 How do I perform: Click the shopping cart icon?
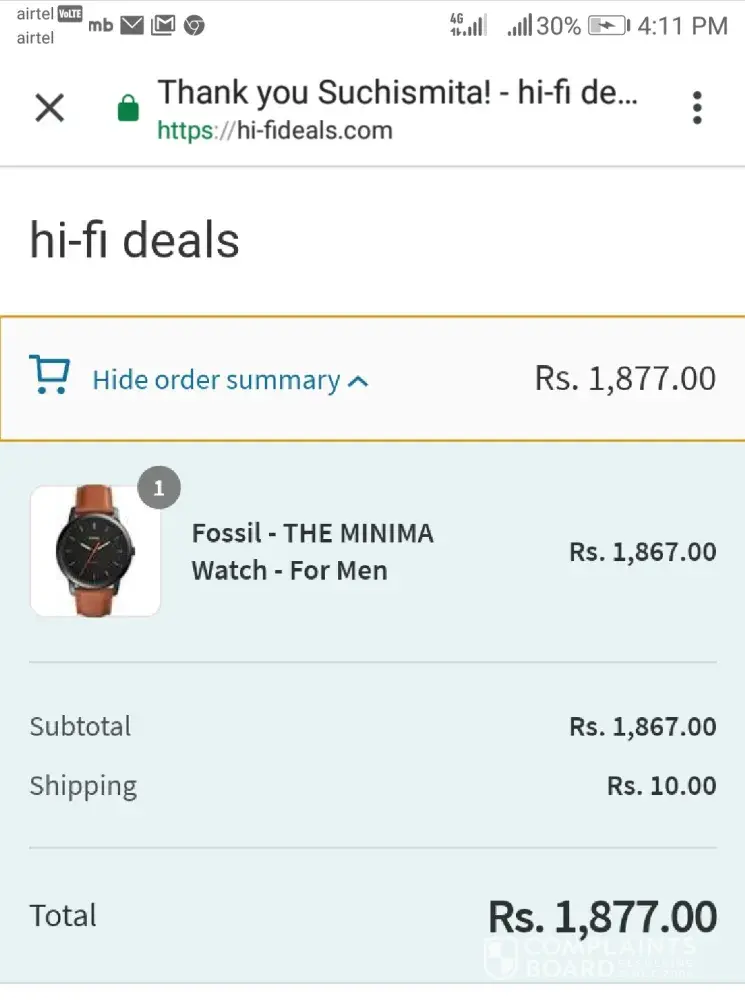pyautogui.click(x=49, y=376)
